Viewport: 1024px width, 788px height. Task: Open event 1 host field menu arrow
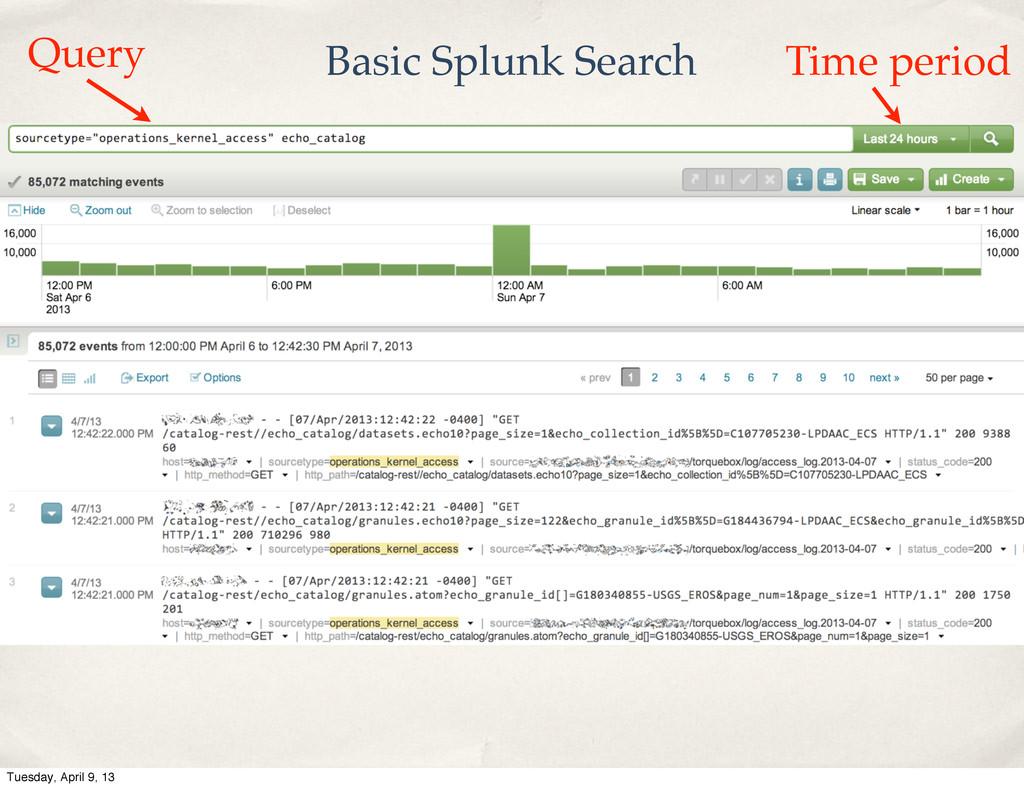(x=248, y=462)
